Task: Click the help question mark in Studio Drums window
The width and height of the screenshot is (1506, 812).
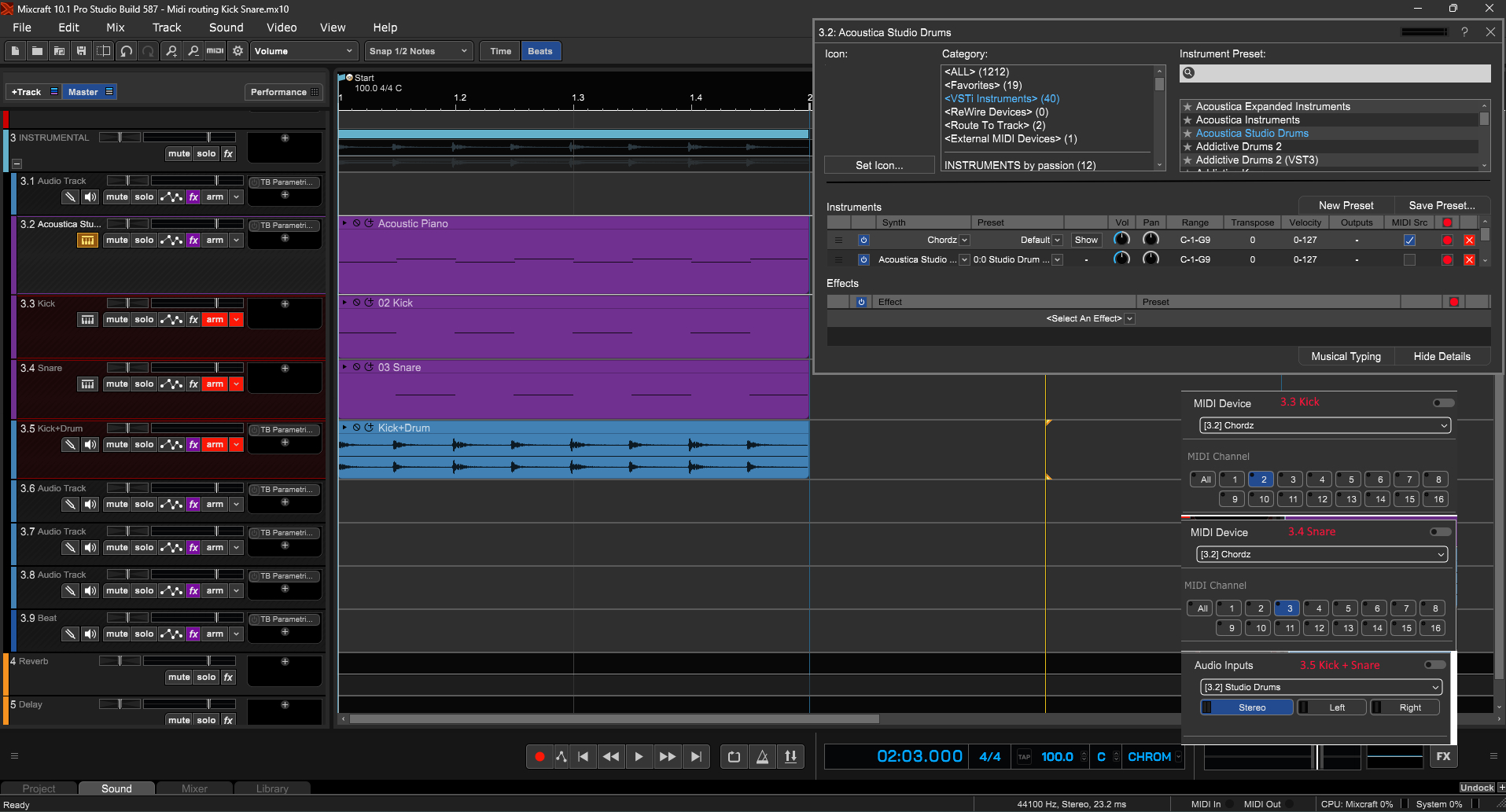Action: pyautogui.click(x=1464, y=32)
